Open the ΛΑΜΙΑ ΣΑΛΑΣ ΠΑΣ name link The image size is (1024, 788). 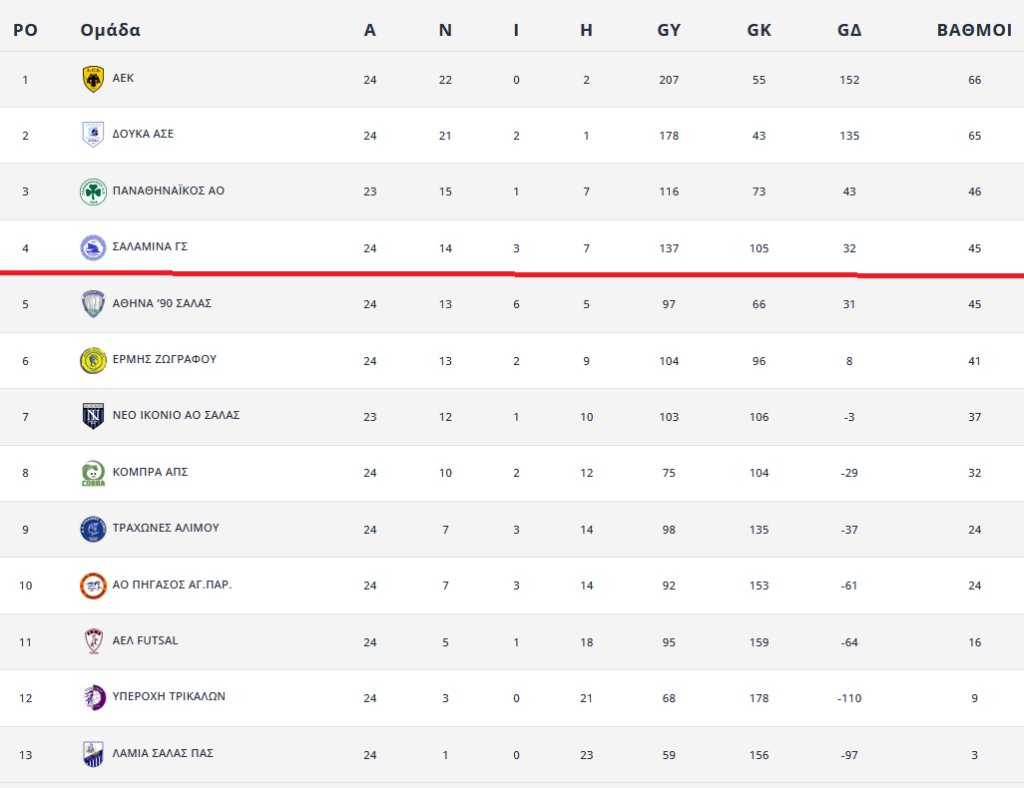click(163, 753)
